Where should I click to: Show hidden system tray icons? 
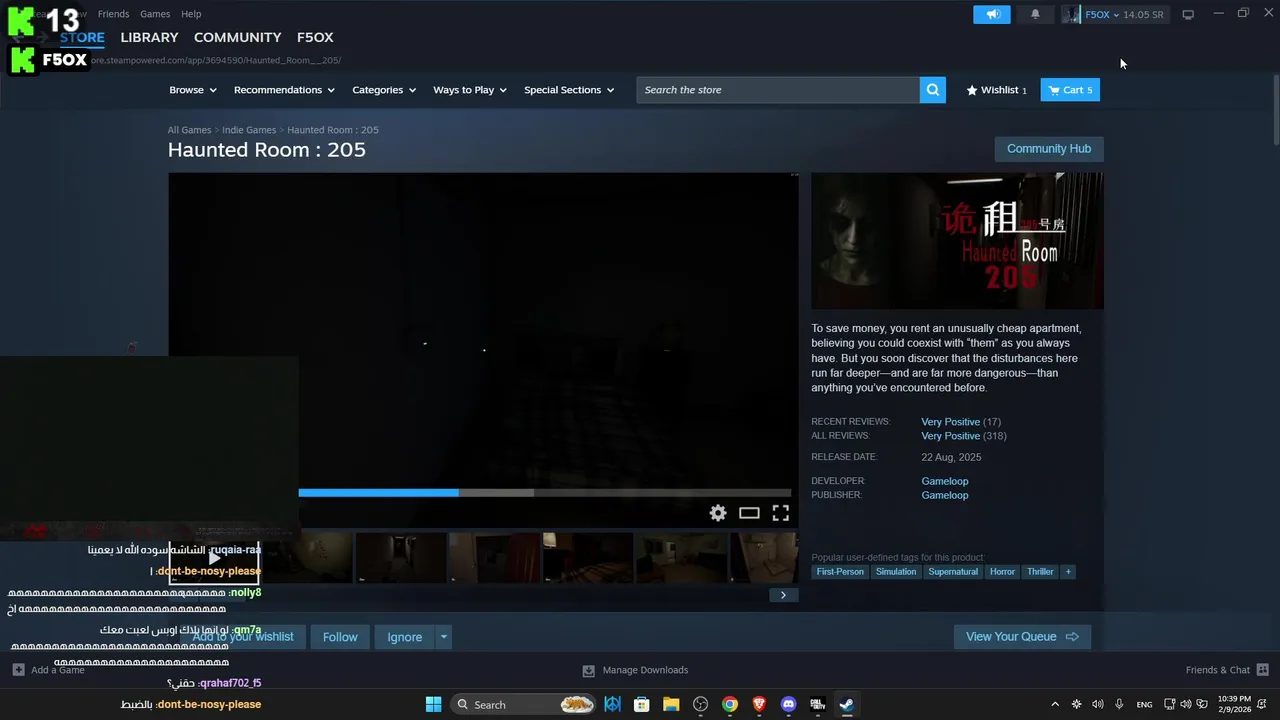1054,704
